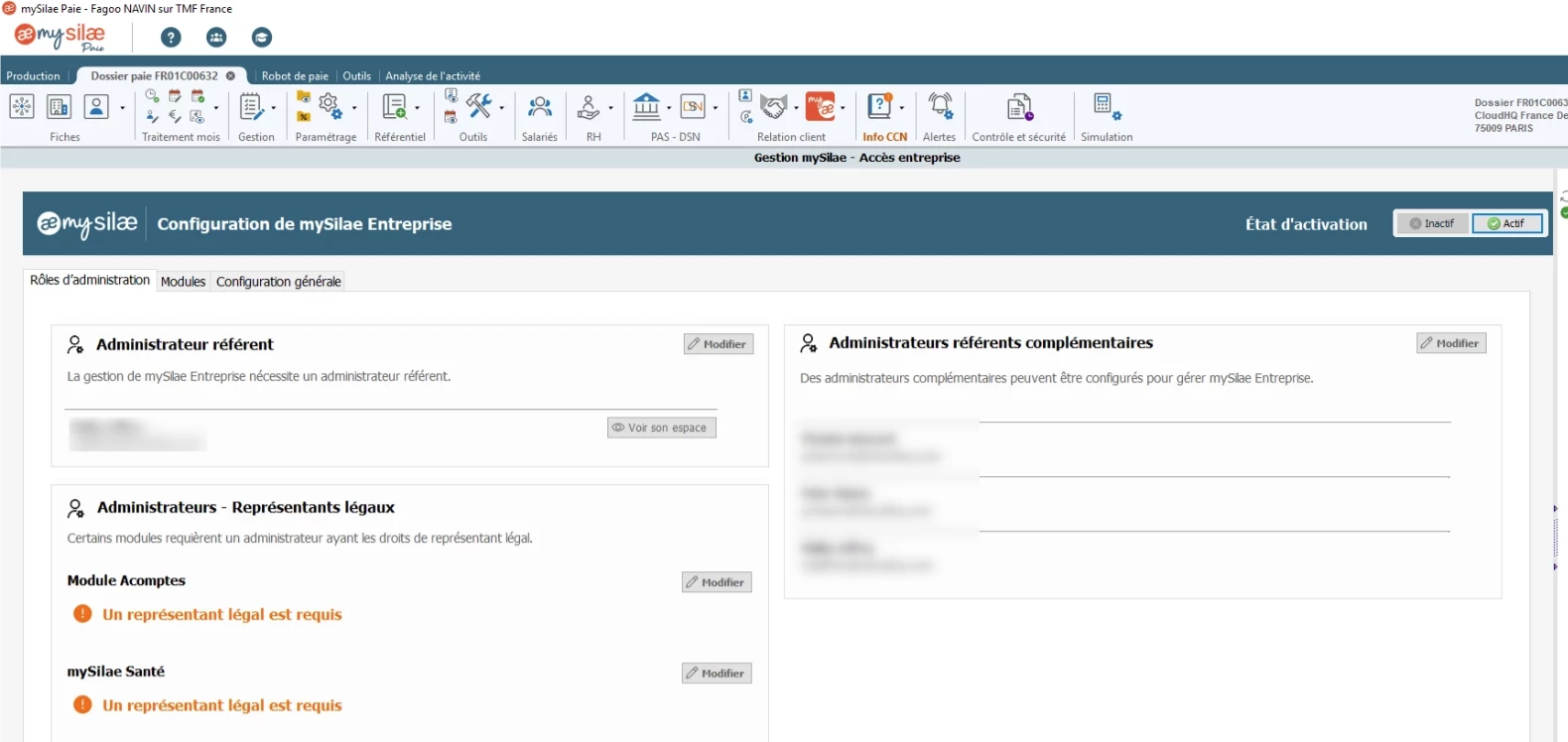Expand the Info CCN dropdown arrow
This screenshot has height=742, width=1568.
(x=902, y=108)
